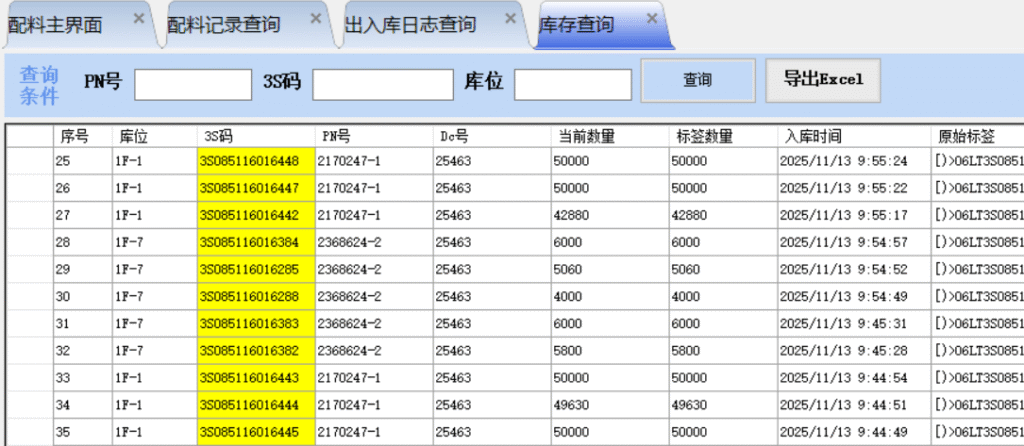Click 入库时间 cell 2025/11/13 9:44:54
This screenshot has width=1024, height=446.
(856, 378)
